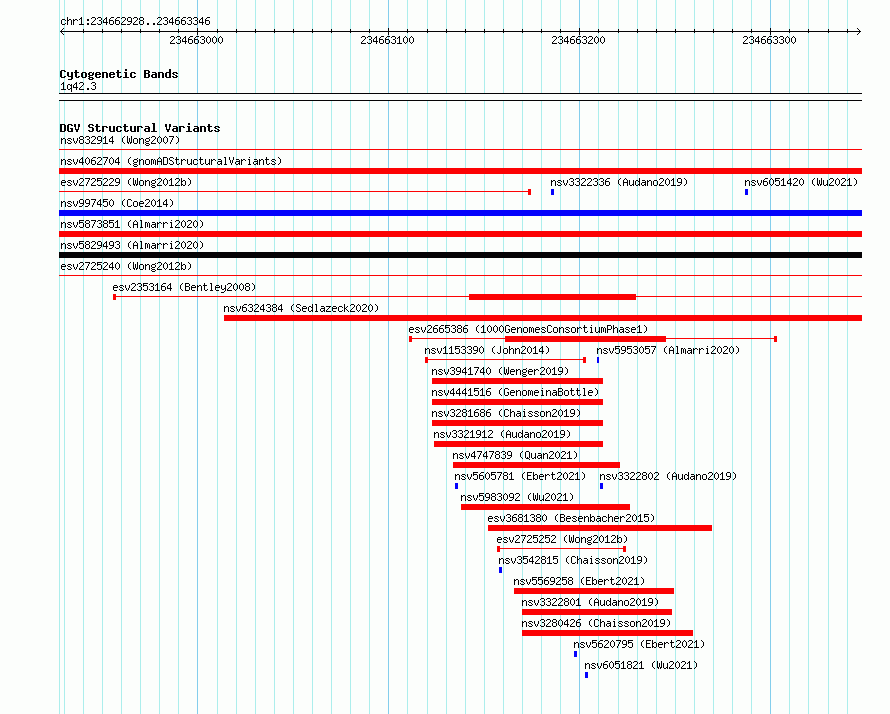
Task: Click the nsv5605781 (Ebert2021) label
Action: click(520, 476)
